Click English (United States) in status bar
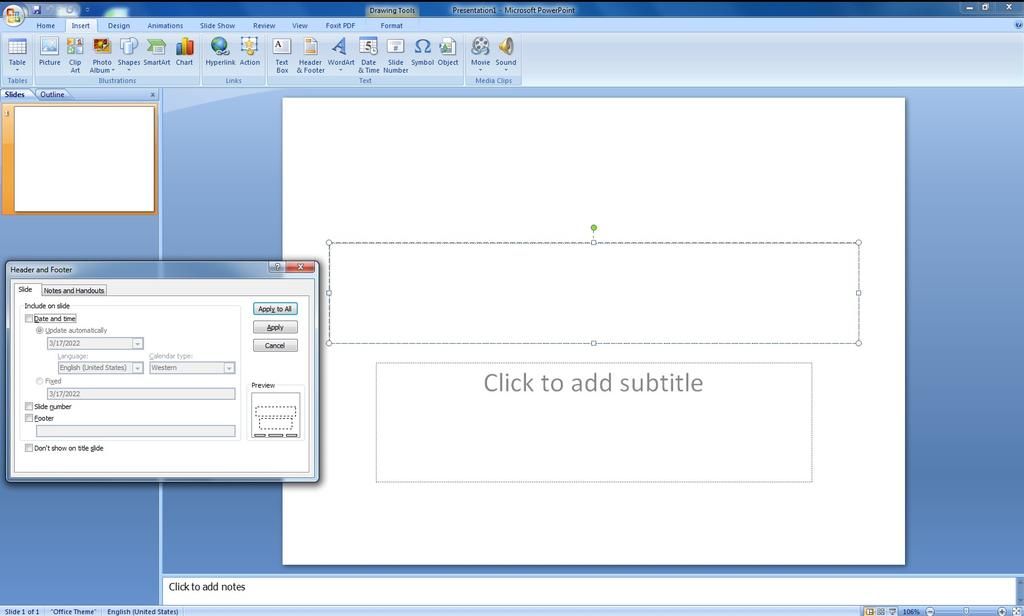Image resolution: width=1024 pixels, height=616 pixels. [142, 611]
